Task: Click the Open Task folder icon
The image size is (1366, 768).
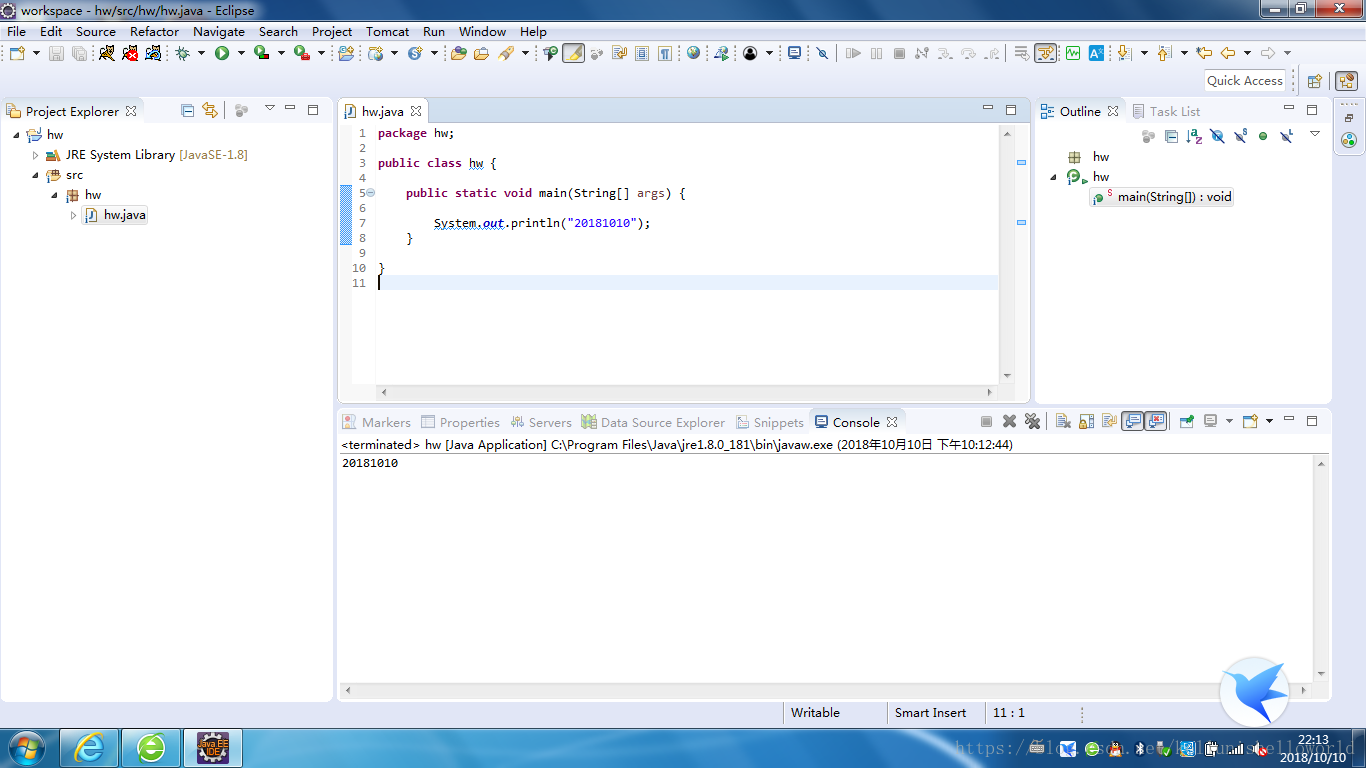Action: tap(481, 53)
